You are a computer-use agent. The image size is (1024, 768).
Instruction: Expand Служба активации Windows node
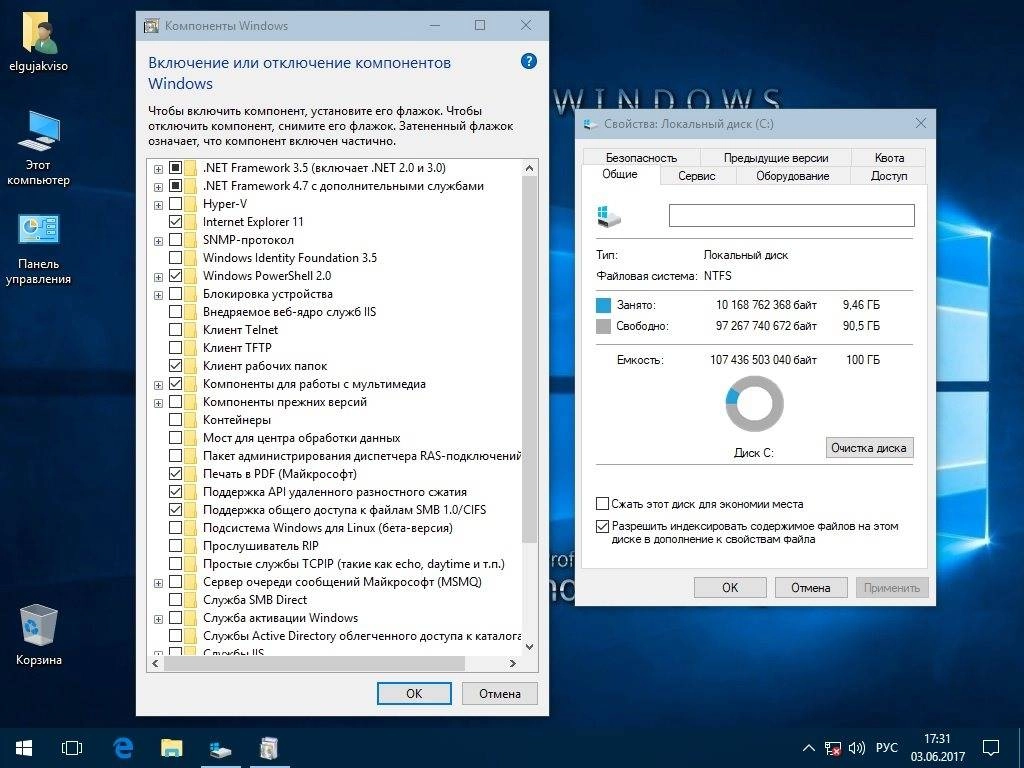click(158, 619)
